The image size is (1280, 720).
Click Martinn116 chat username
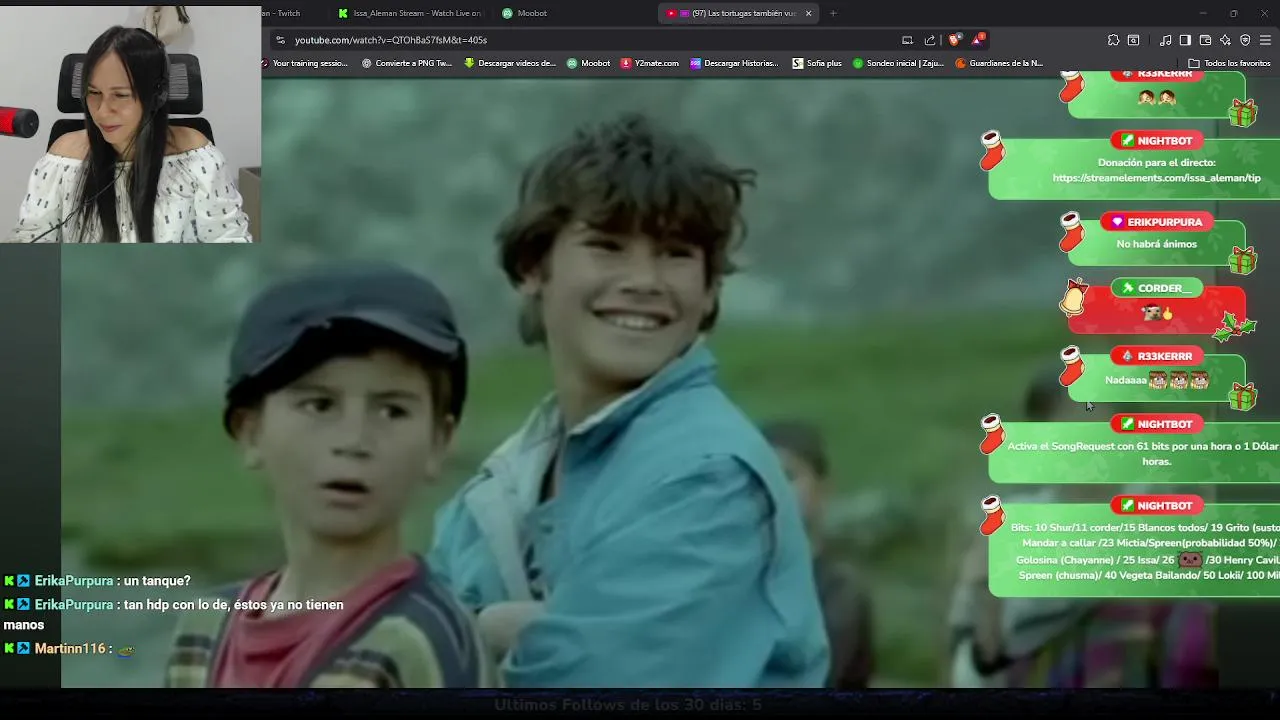tap(70, 649)
